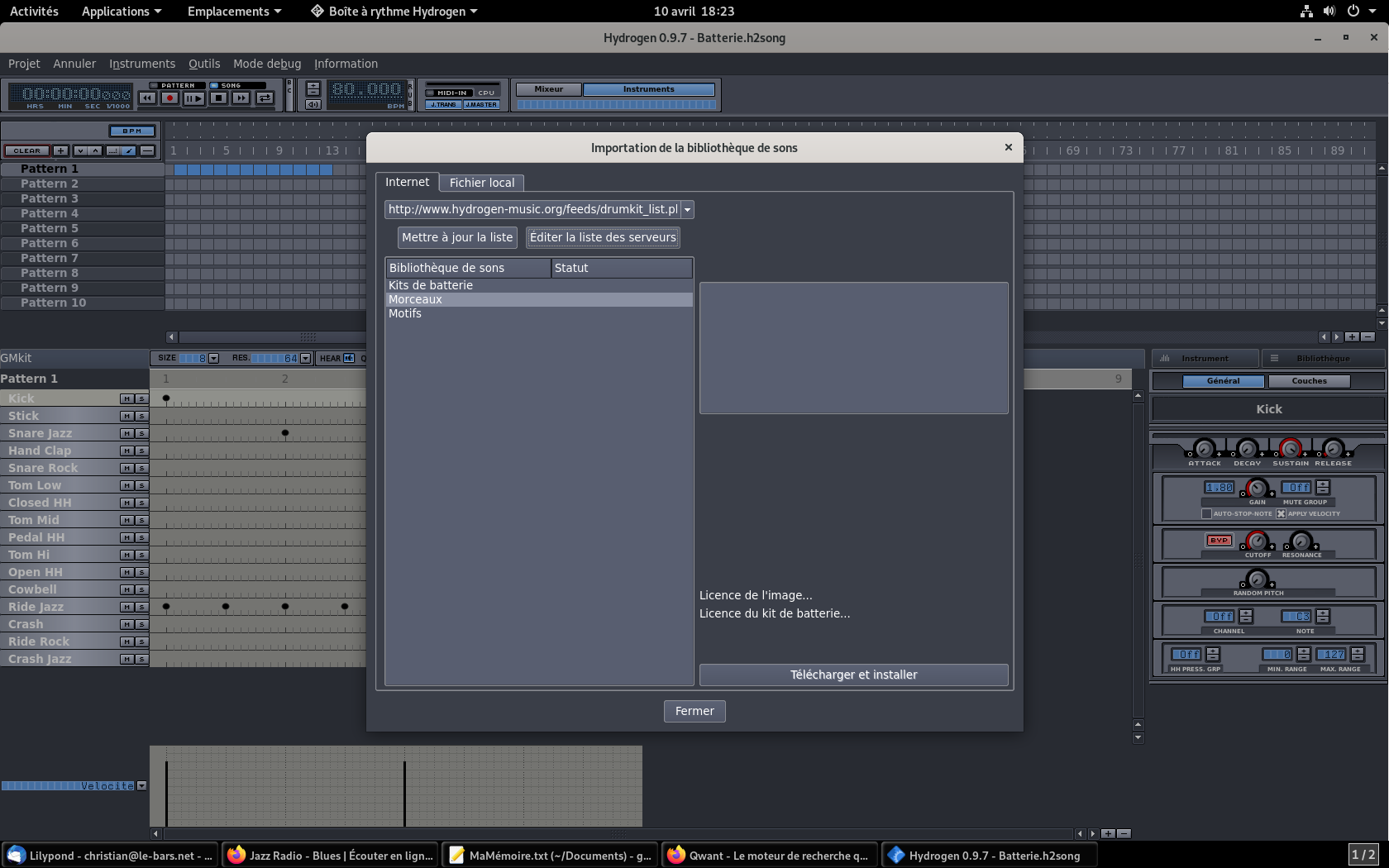Viewport: 1389px width, 868px height.
Task: Switch to PATTERN playback mode
Action: [177, 85]
